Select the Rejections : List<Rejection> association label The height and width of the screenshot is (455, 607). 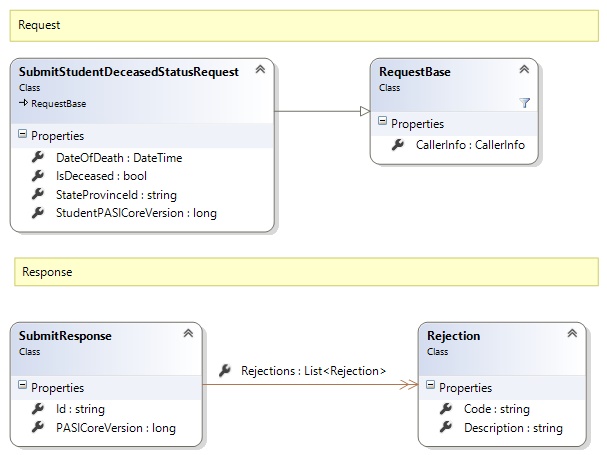tap(312, 371)
